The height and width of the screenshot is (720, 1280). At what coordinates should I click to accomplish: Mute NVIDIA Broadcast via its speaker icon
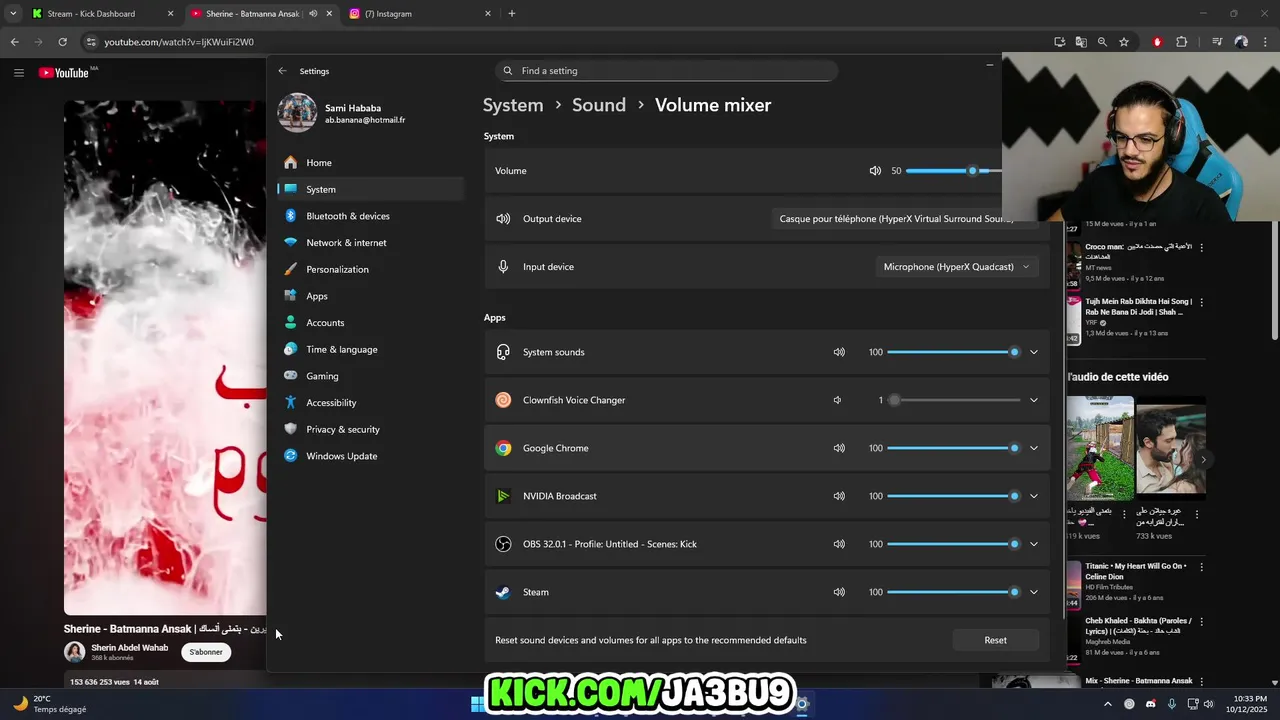coord(839,496)
